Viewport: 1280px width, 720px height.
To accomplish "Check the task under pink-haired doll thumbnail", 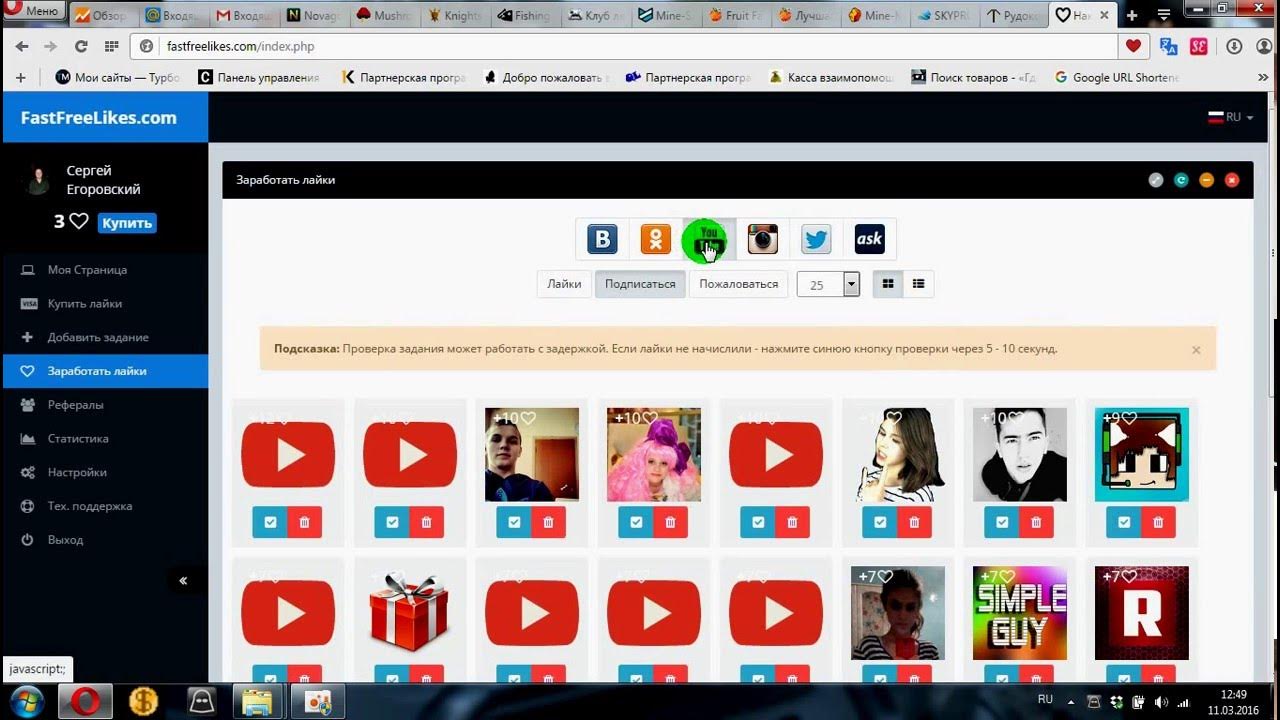I will click(636, 522).
